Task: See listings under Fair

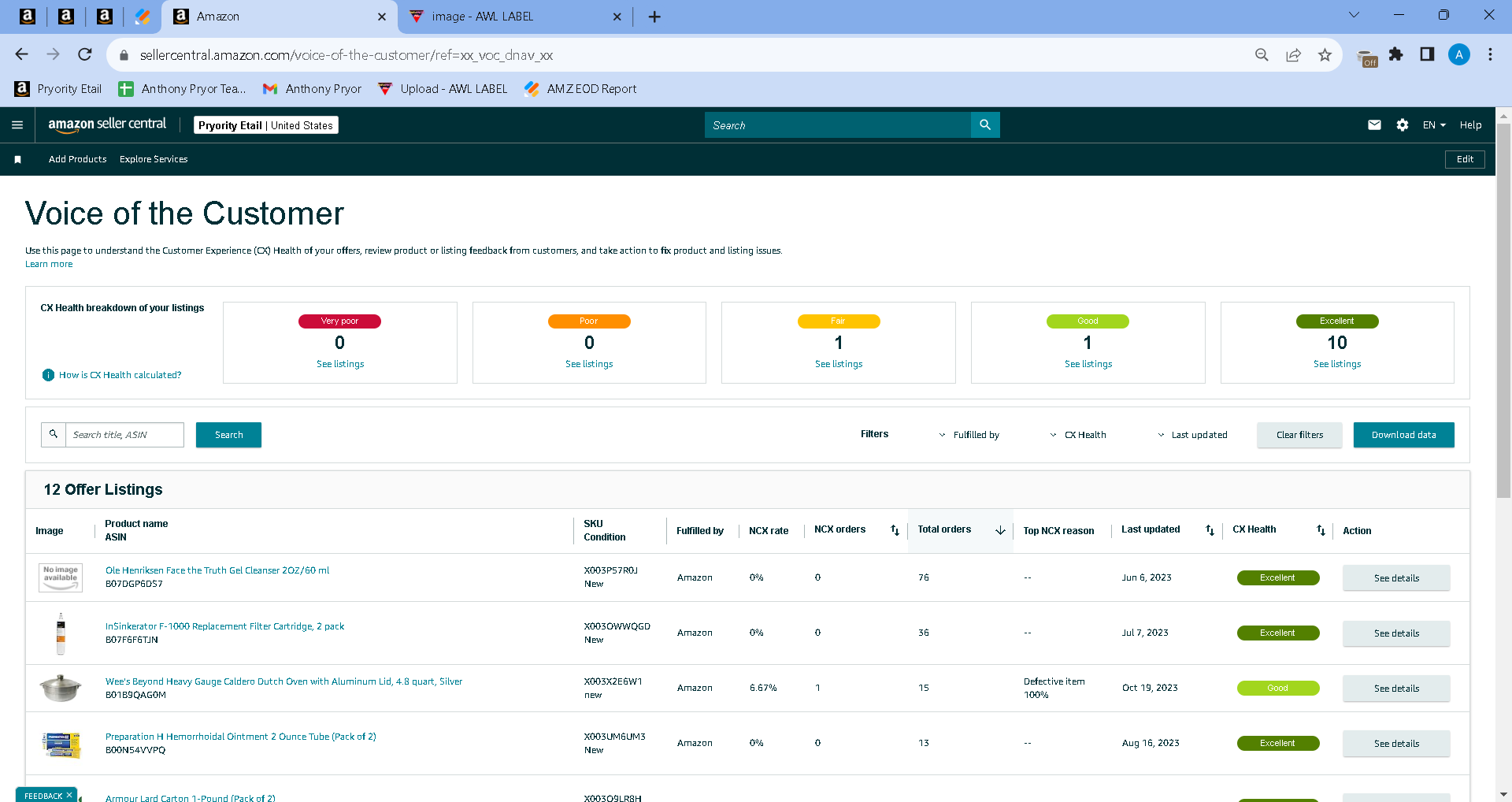Action: (839, 364)
